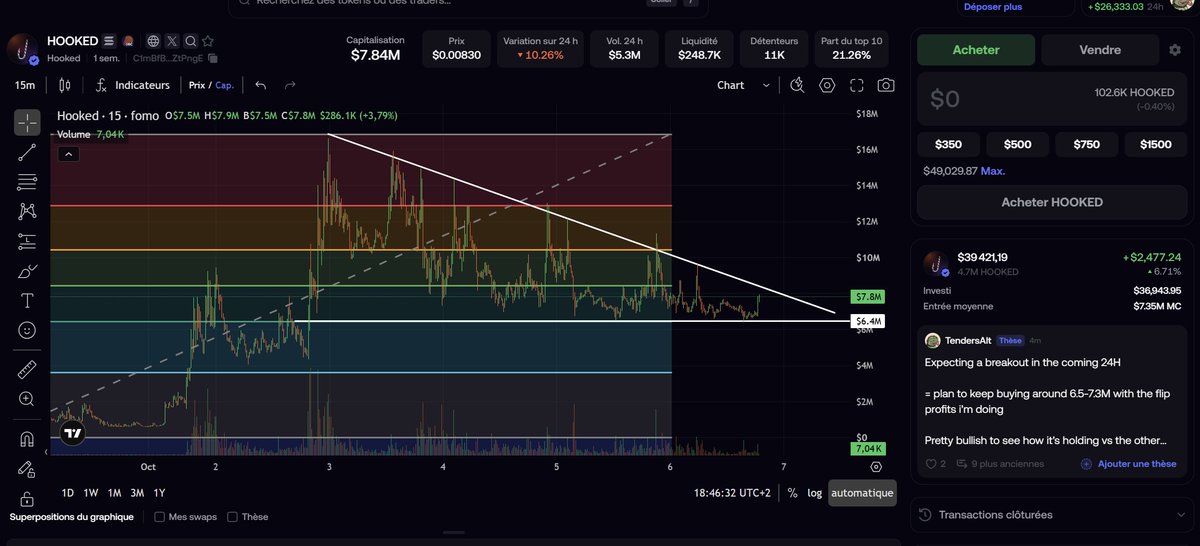
Task: Set range to 3M
Action: pyautogui.click(x=138, y=493)
